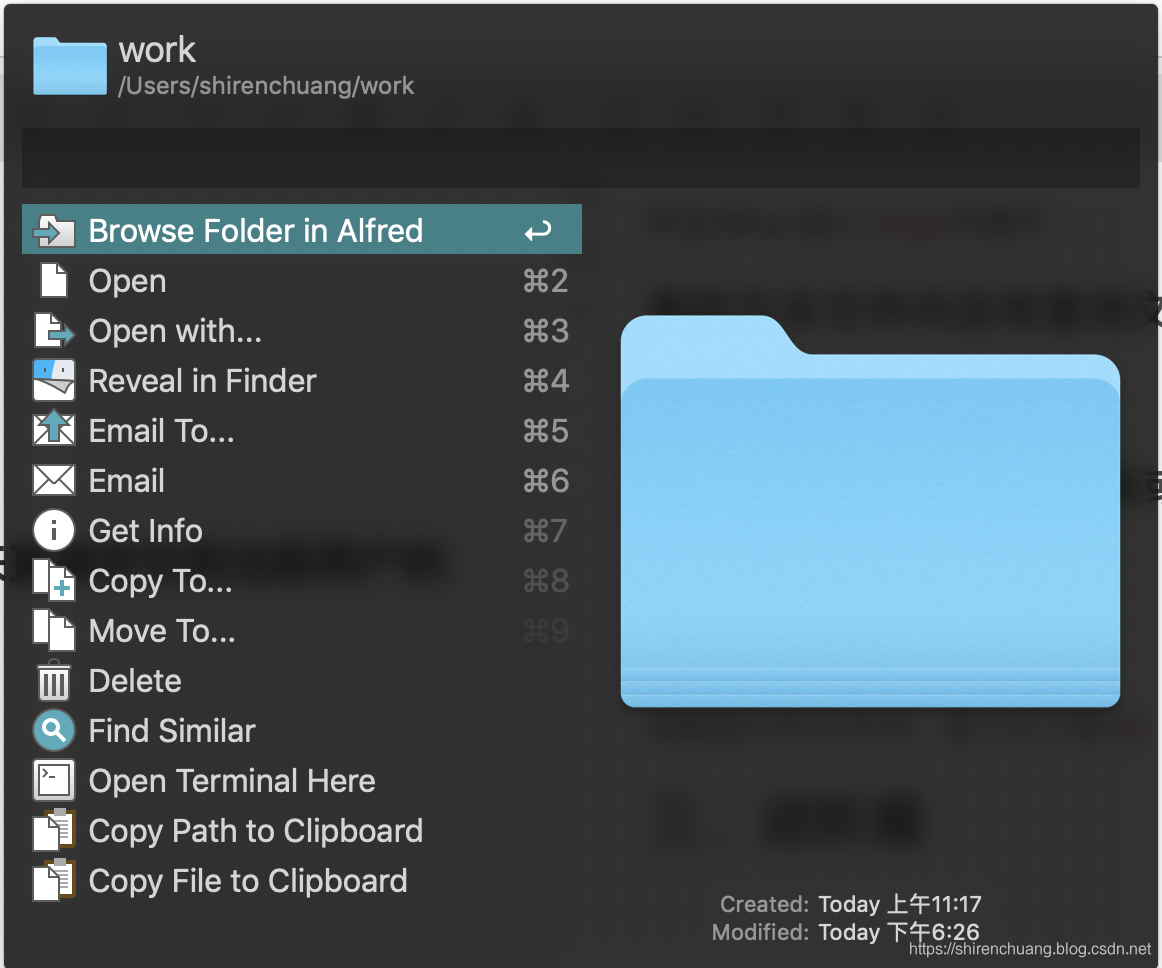Click the Email To upload icon
The image size is (1162, 968).
(x=54, y=429)
